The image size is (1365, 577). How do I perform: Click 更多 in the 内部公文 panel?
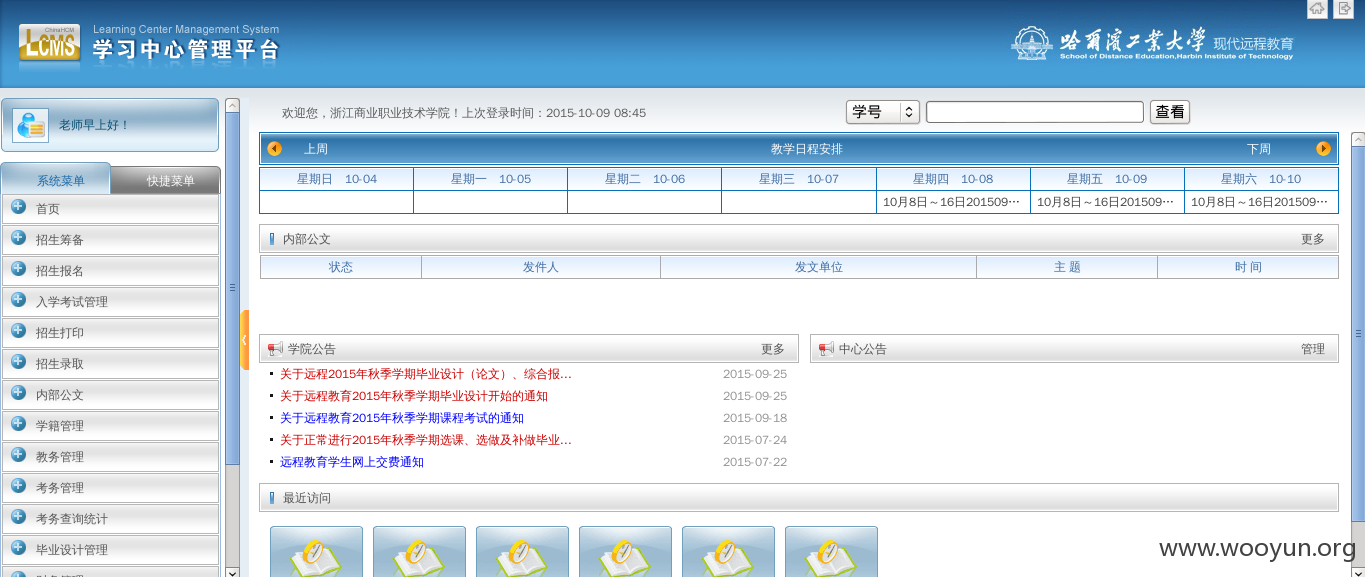[1313, 239]
